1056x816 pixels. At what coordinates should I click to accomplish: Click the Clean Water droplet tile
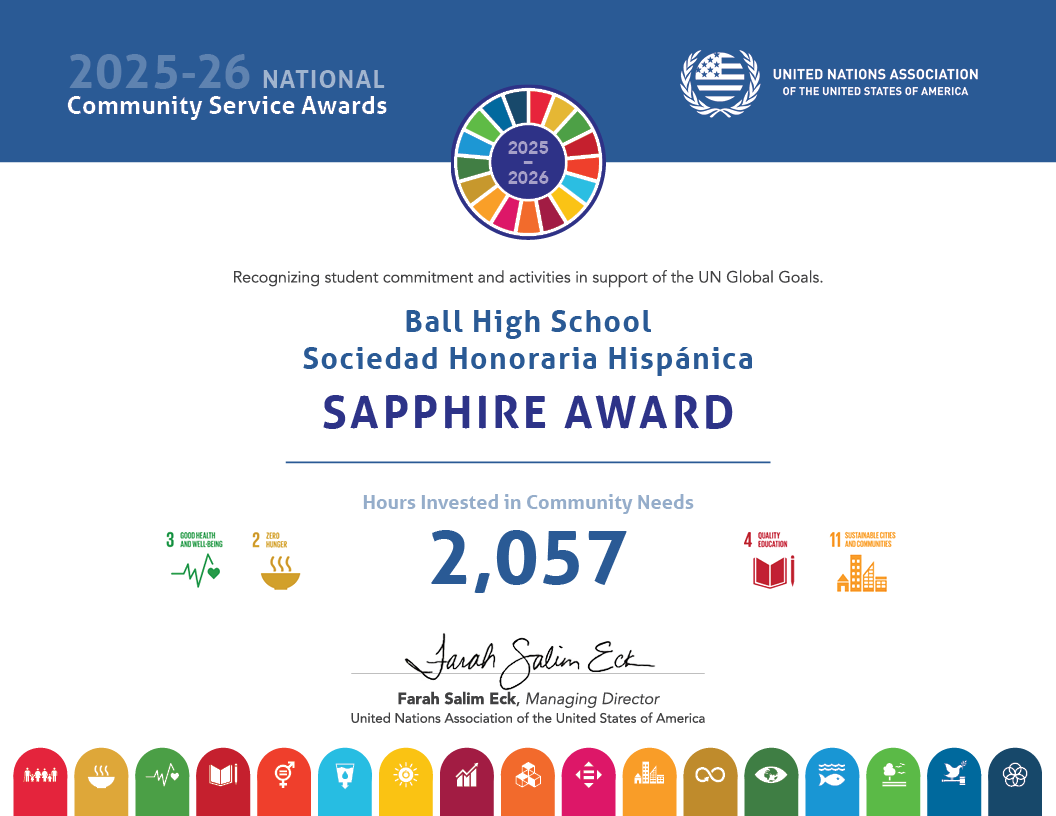pos(345,782)
